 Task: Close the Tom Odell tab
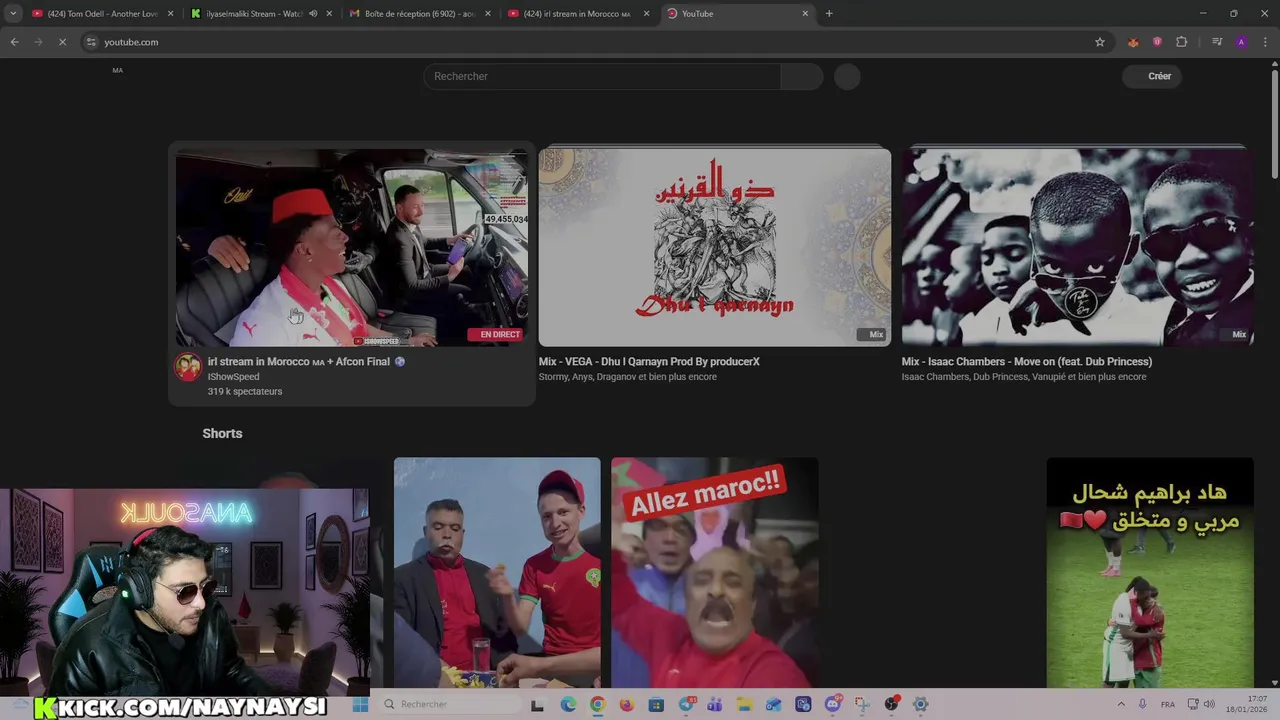coord(170,14)
